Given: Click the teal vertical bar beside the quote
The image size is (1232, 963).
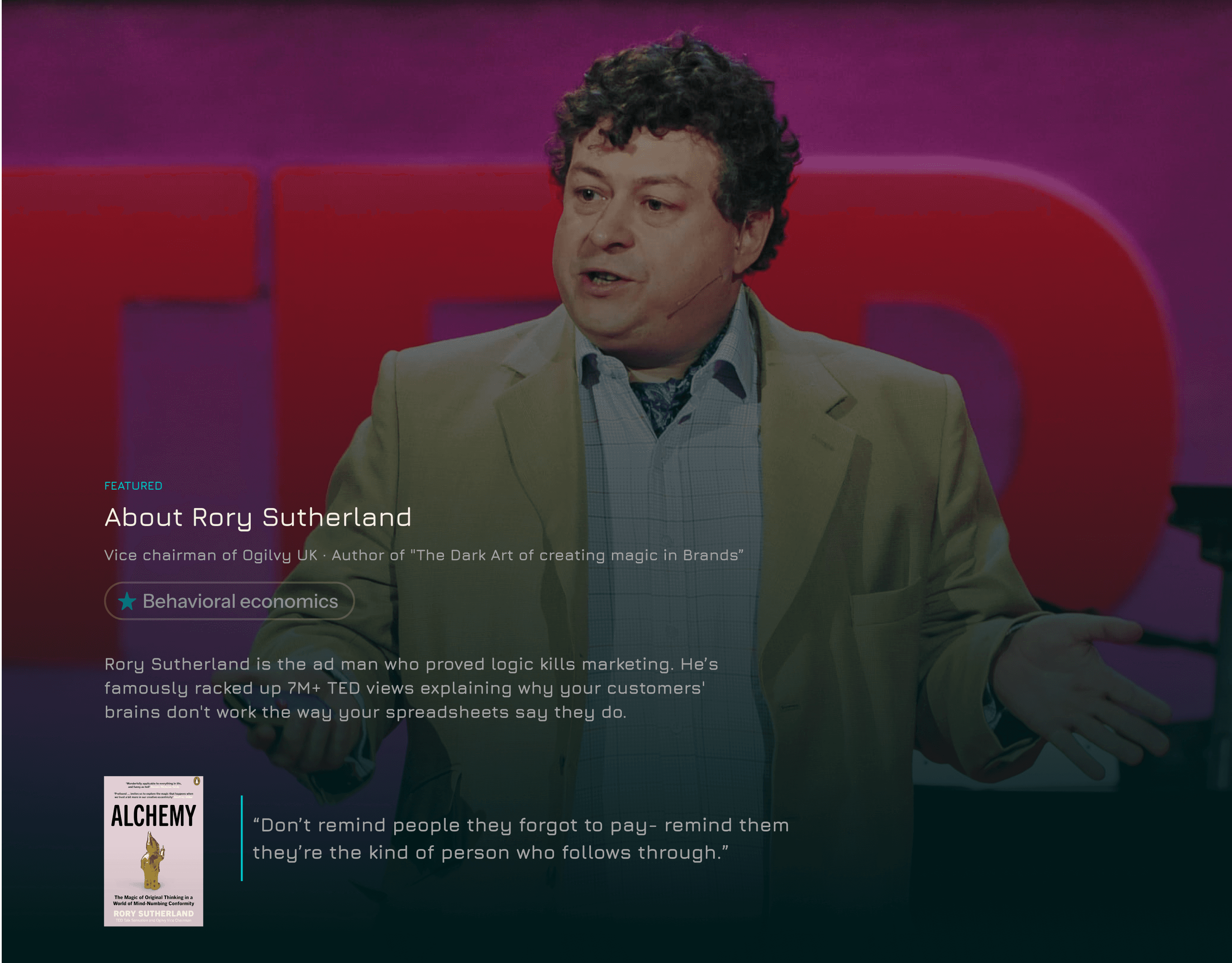Looking at the screenshot, I should 241,838.
